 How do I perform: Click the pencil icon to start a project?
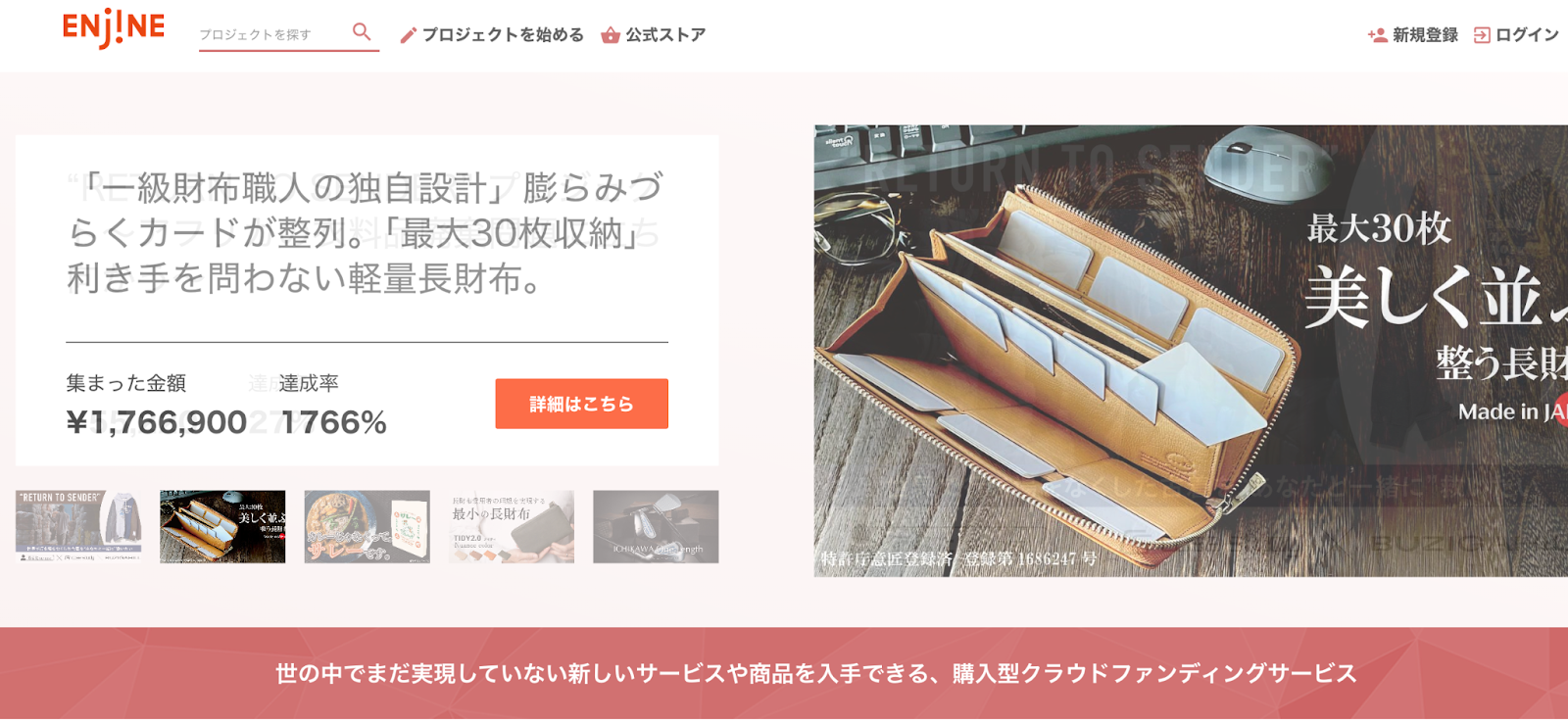(x=409, y=35)
